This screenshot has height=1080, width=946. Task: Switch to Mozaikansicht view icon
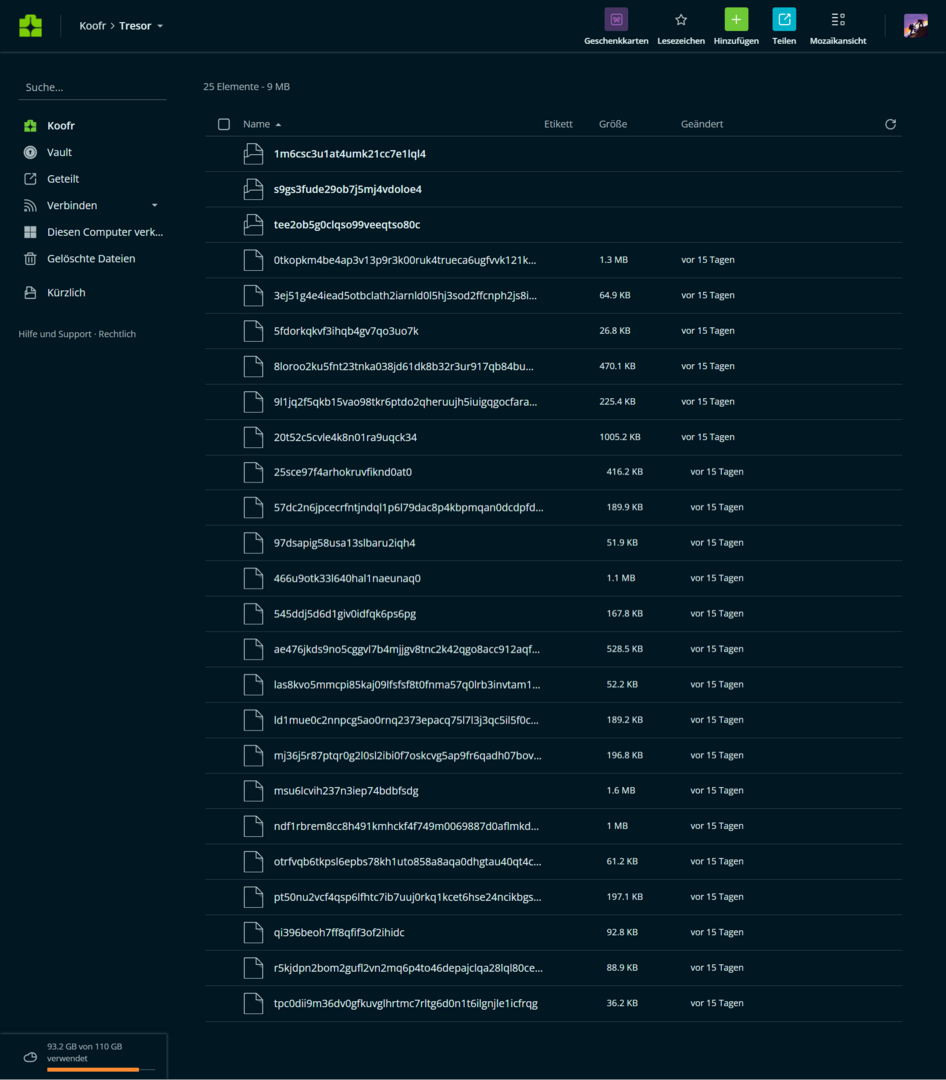pyautogui.click(x=838, y=20)
